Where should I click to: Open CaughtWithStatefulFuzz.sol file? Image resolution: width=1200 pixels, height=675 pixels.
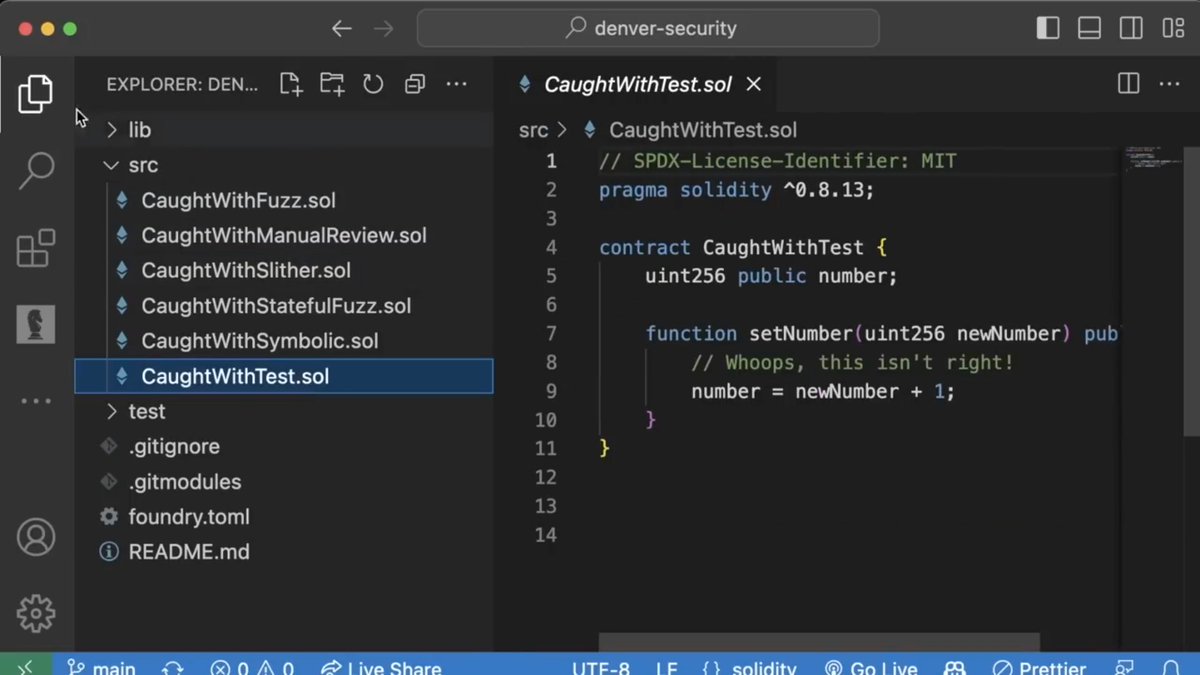point(284,306)
